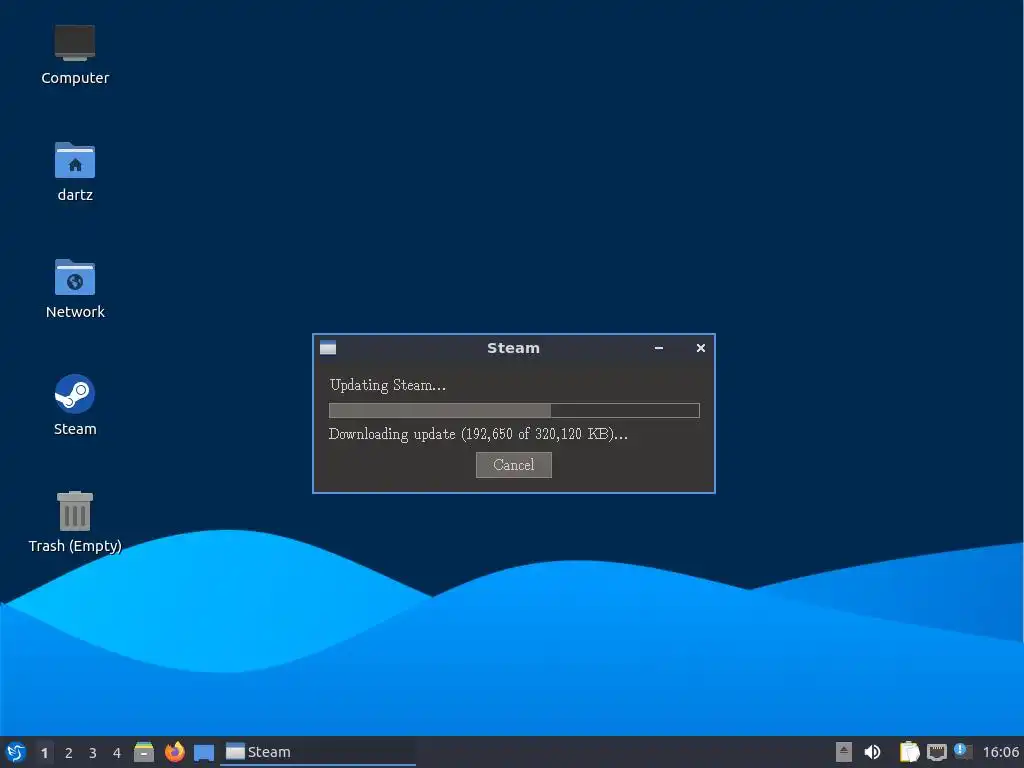Click the Steam update progress bar
This screenshot has width=1024, height=768.
tap(514, 410)
